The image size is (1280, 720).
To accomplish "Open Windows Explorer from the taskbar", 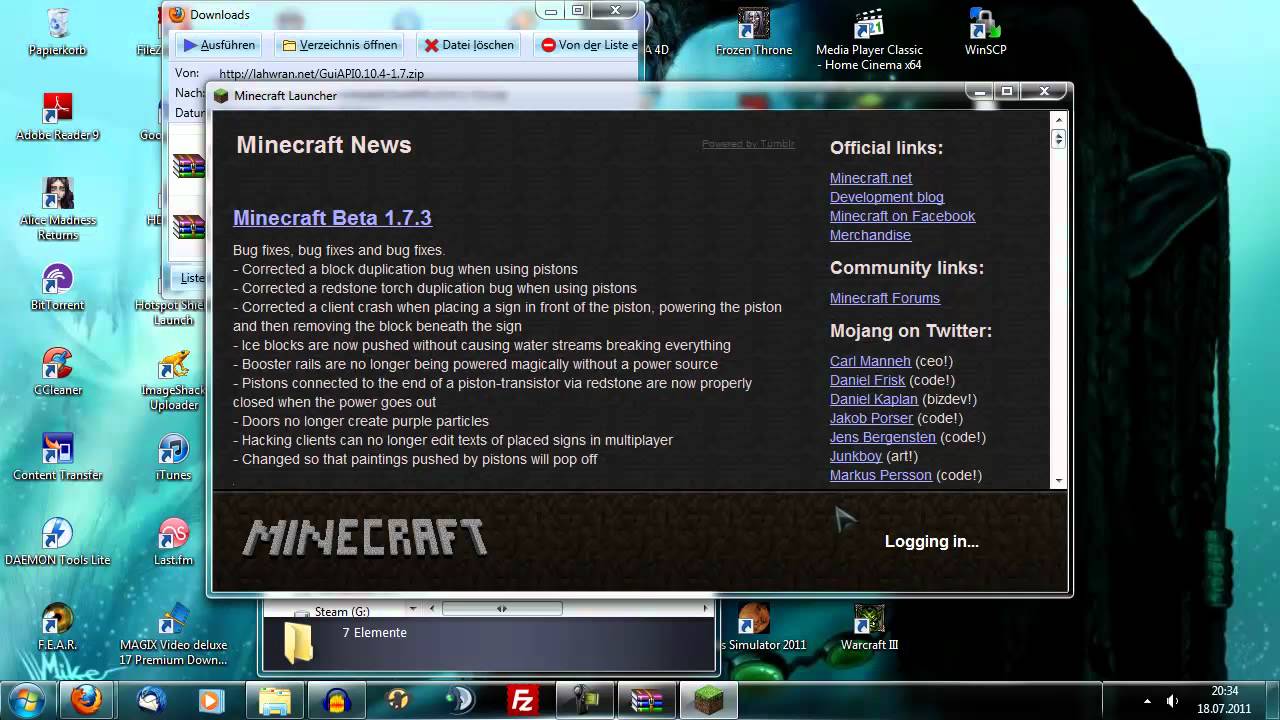I will tap(274, 699).
